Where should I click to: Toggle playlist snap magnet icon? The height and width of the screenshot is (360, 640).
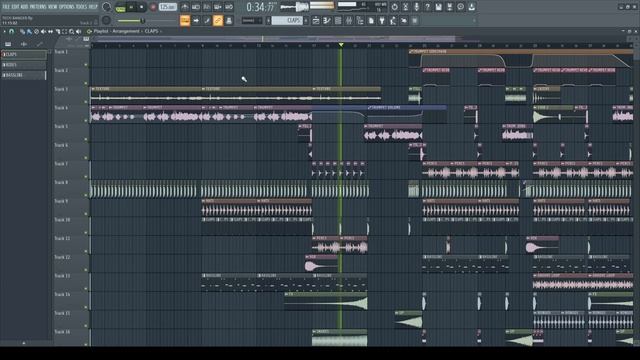tap(11, 31)
